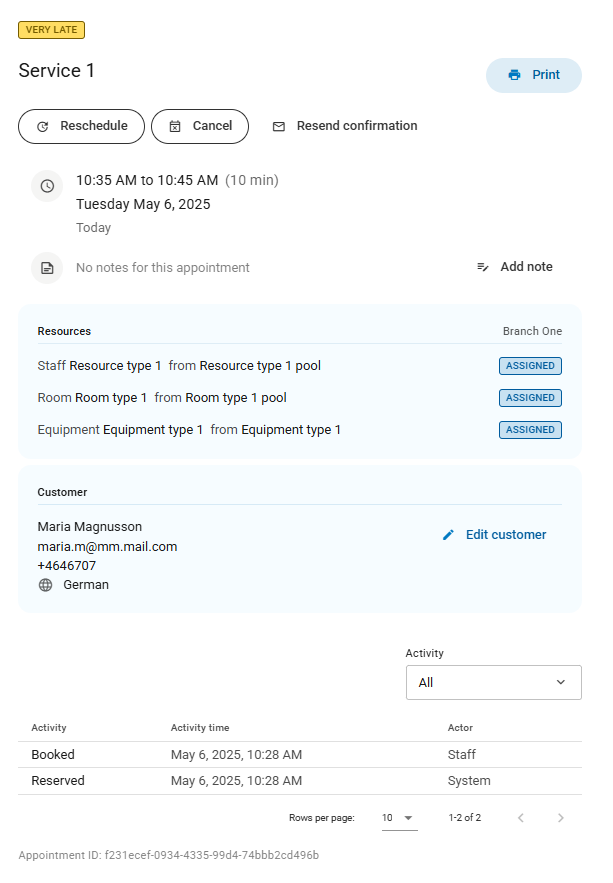Click the Very Late status badge

pos(51,30)
